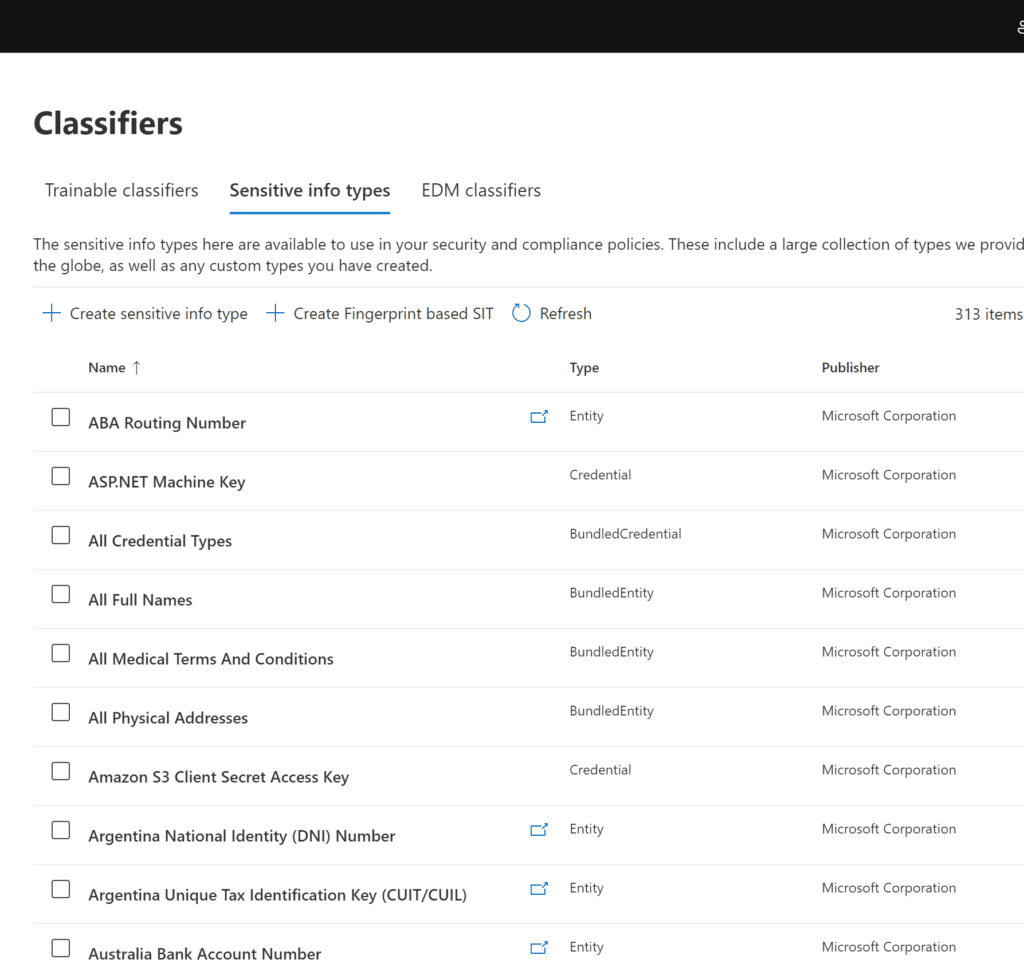Check the ASP.NET Machine Key checkbox
The width and height of the screenshot is (1024, 979).
point(60,476)
